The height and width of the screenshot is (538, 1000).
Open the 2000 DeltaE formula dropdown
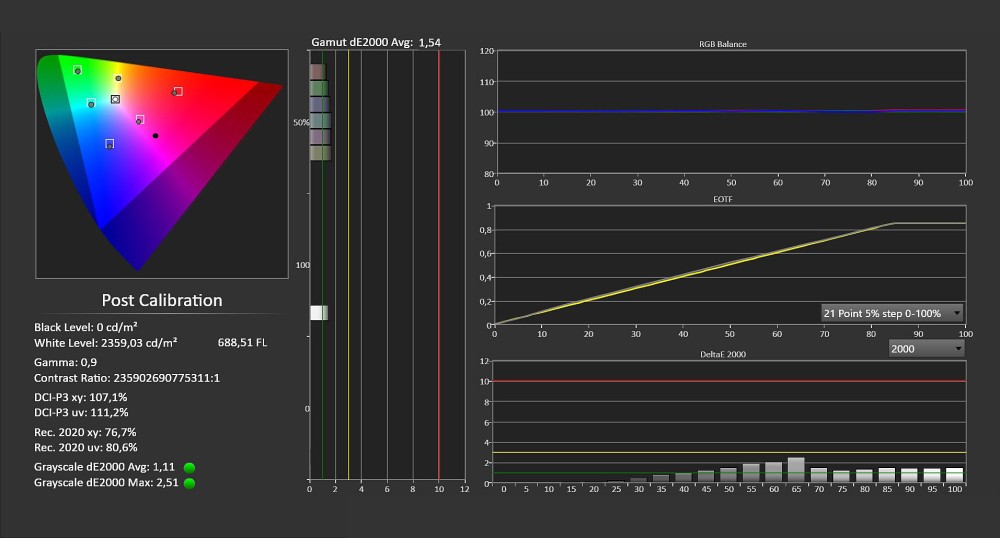(x=926, y=348)
